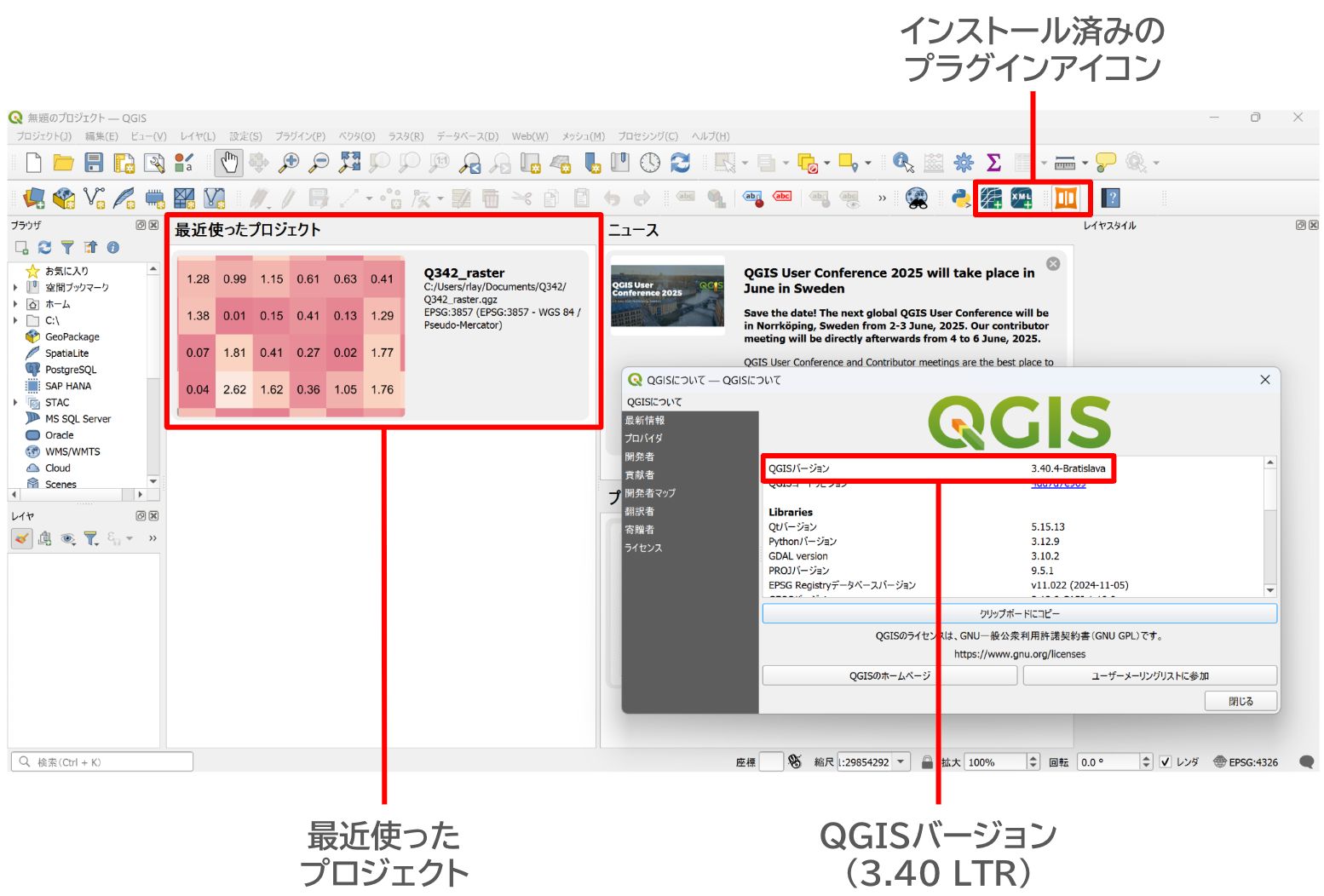Expand the ホーム tree item

[15, 304]
